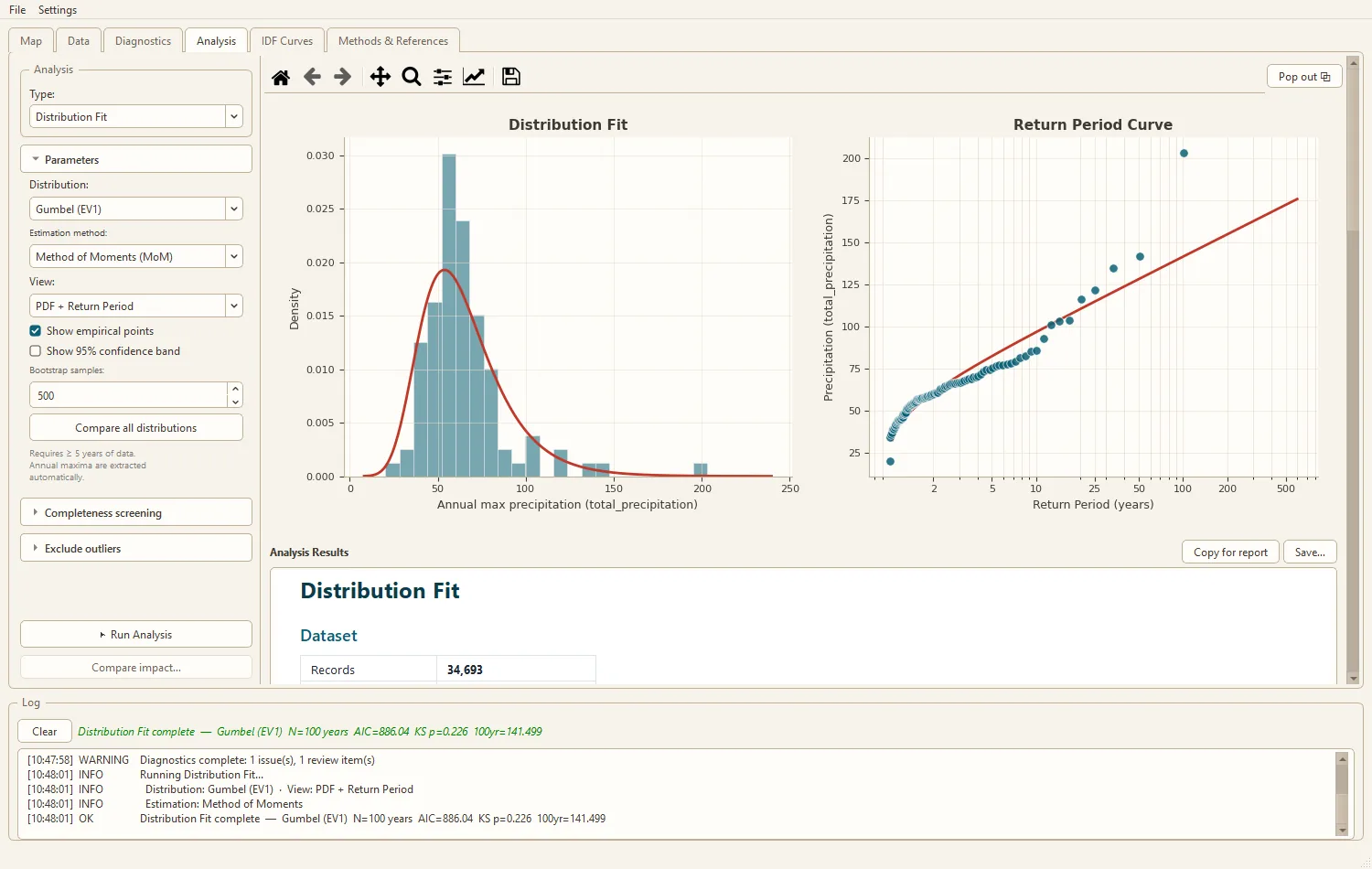Click the Return Period Curve plot

[x=1093, y=306]
